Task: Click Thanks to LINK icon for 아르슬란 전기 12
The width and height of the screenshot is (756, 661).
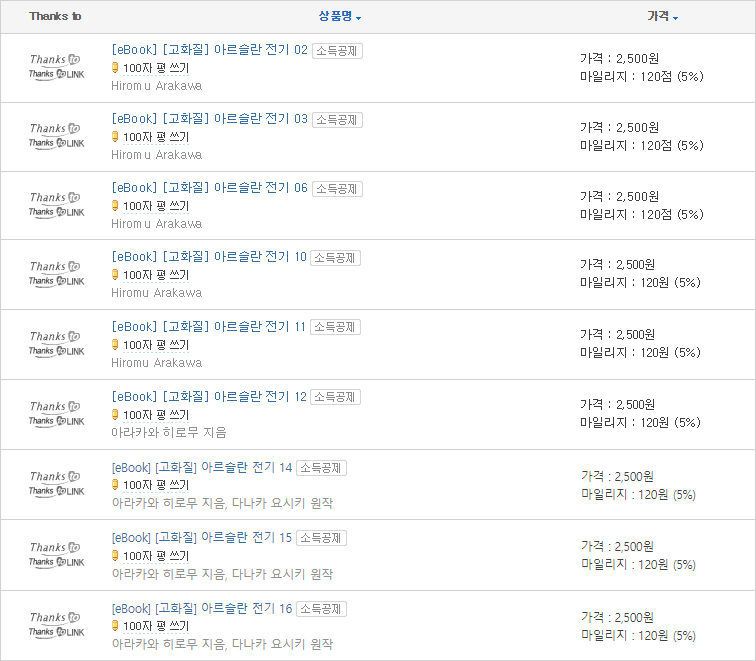Action: point(56,421)
